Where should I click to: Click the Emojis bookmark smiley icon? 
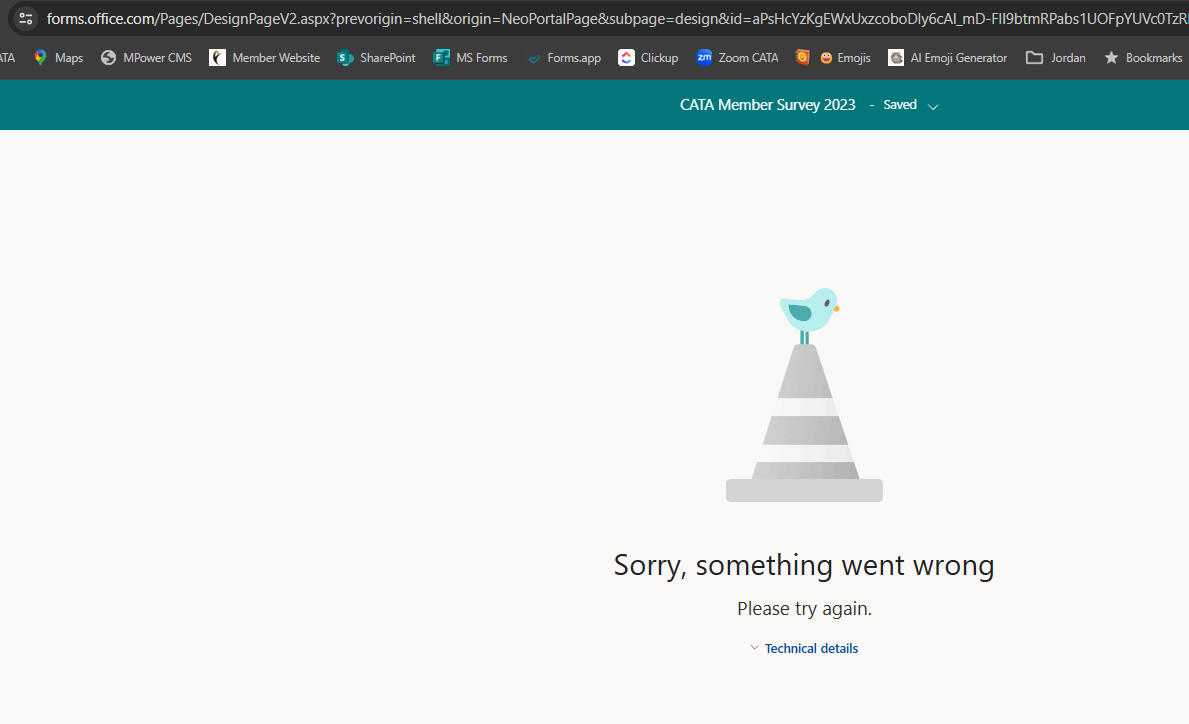[827, 58]
